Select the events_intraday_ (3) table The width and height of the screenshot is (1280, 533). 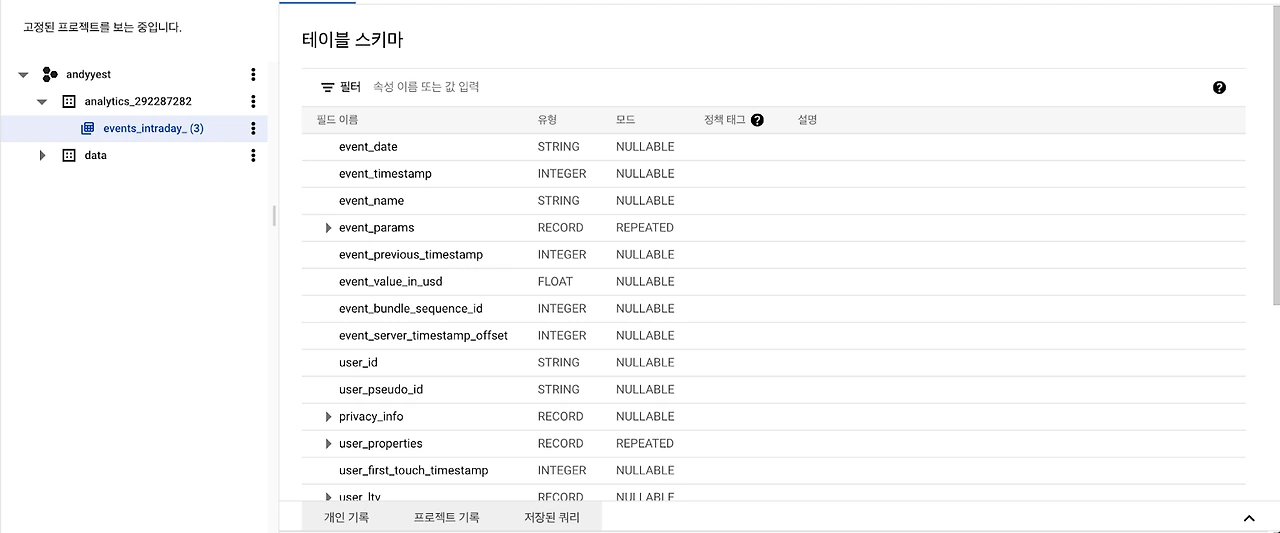point(153,128)
